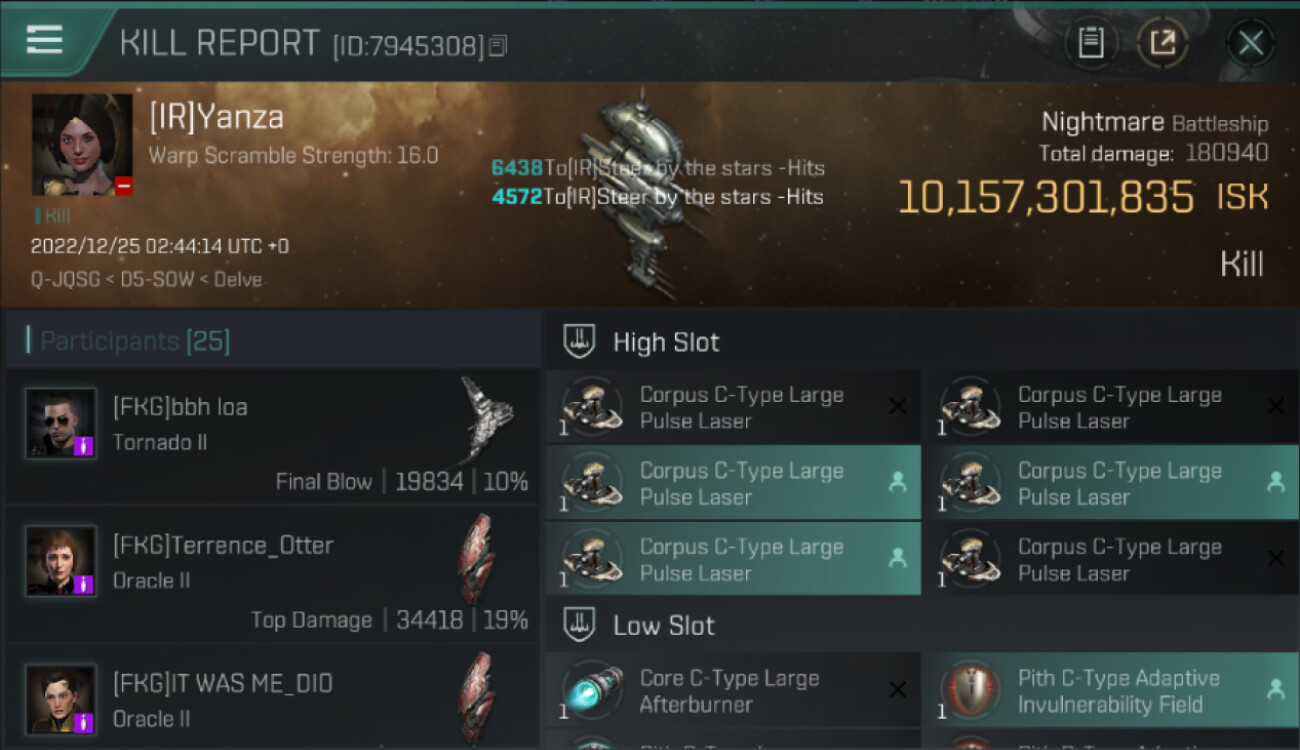Viewport: 1300px width, 750px height.
Task: Open the clipboard report icon
Action: point(1091,43)
